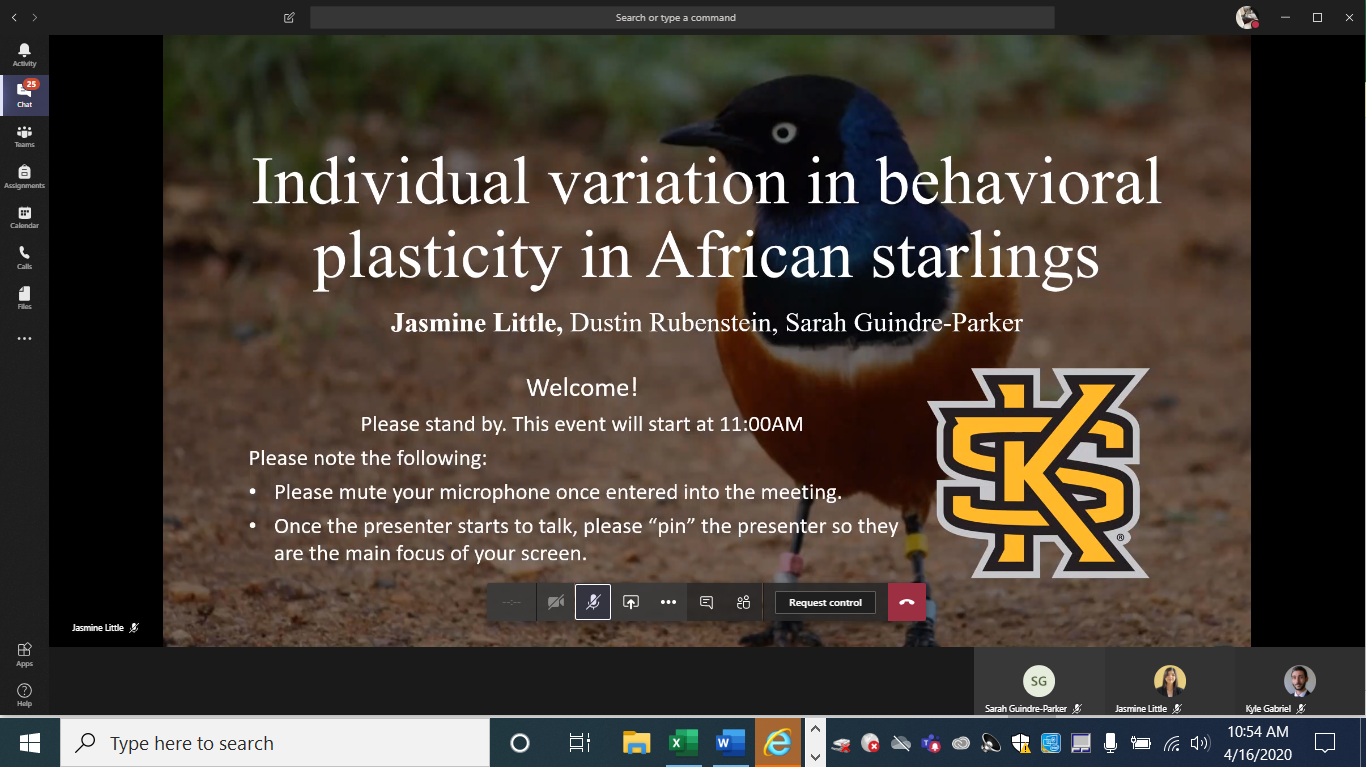Hang up the call
This screenshot has width=1366, height=767.
coord(907,602)
